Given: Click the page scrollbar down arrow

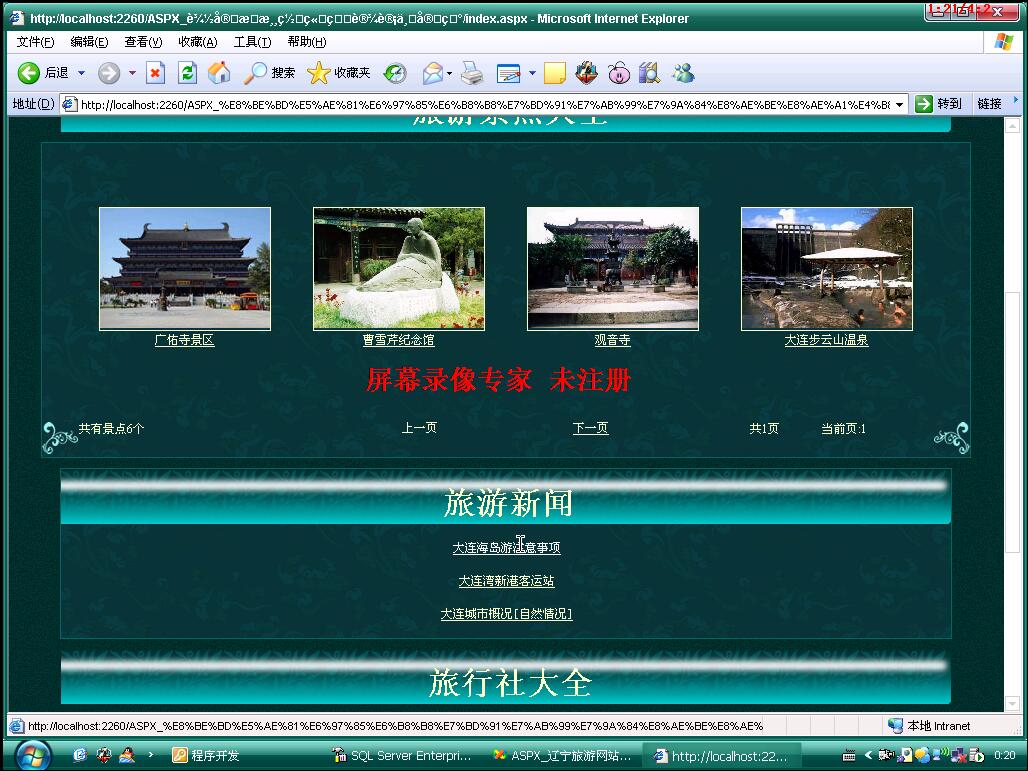Looking at the screenshot, I should tap(1012, 703).
